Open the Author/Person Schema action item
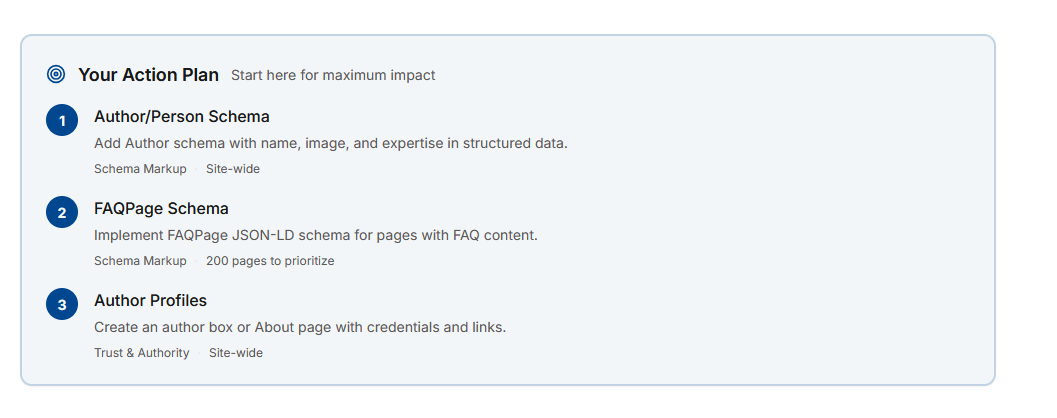This screenshot has width=1057, height=418. point(182,117)
